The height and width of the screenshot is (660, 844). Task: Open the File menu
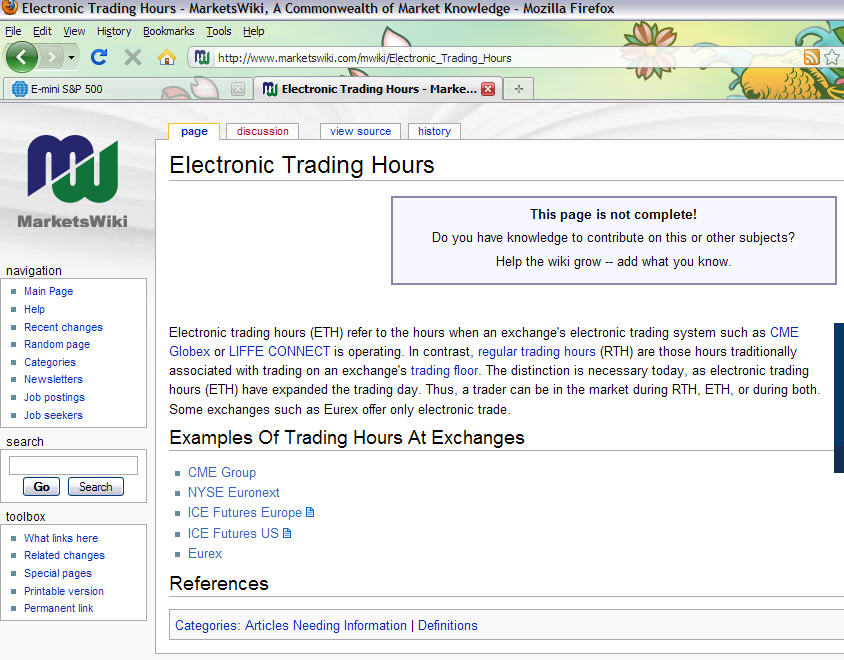point(13,31)
